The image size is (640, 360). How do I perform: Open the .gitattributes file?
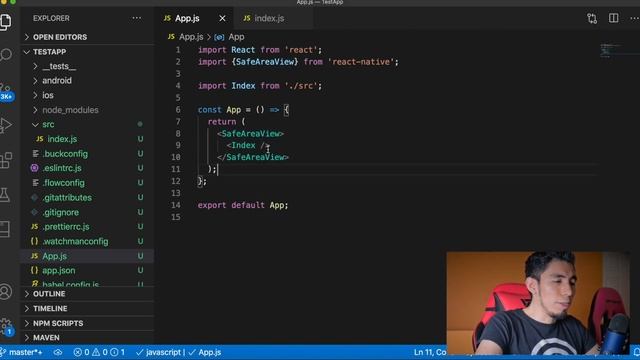tap(87, 198)
